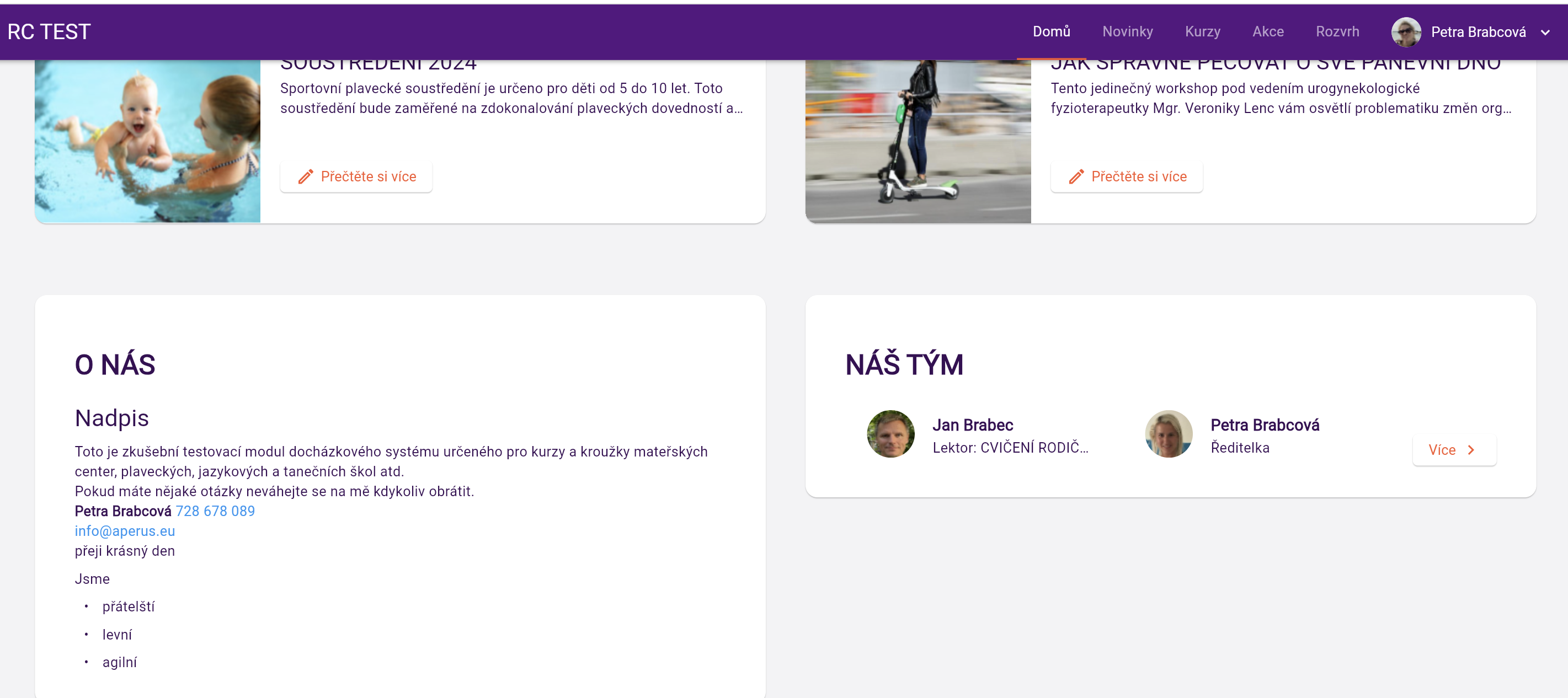Switch to Kurzy page
This screenshot has height=698, width=1568.
pyautogui.click(x=1202, y=31)
